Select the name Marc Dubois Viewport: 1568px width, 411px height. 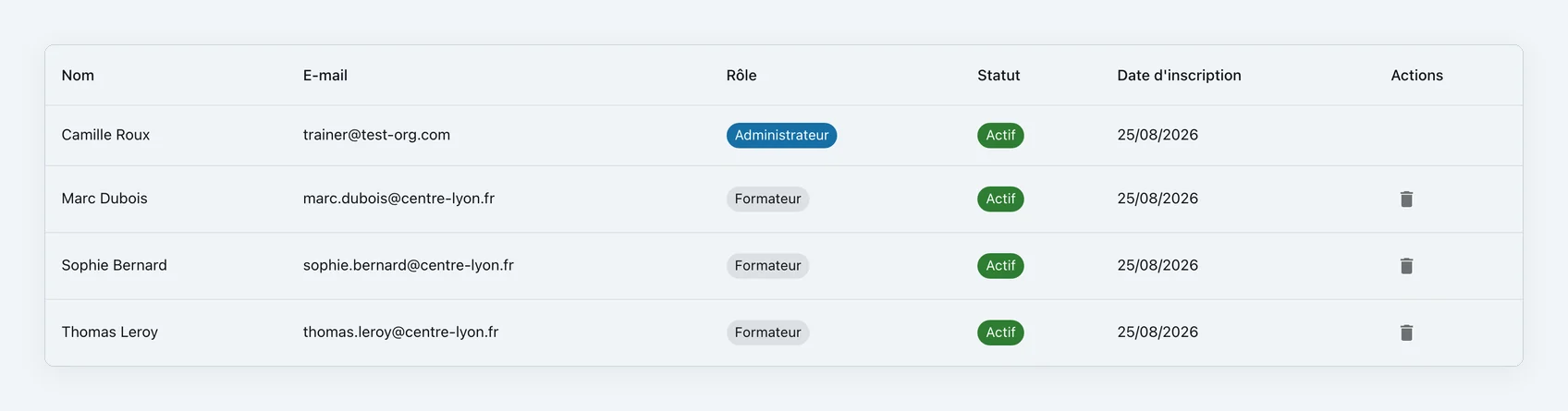104,199
